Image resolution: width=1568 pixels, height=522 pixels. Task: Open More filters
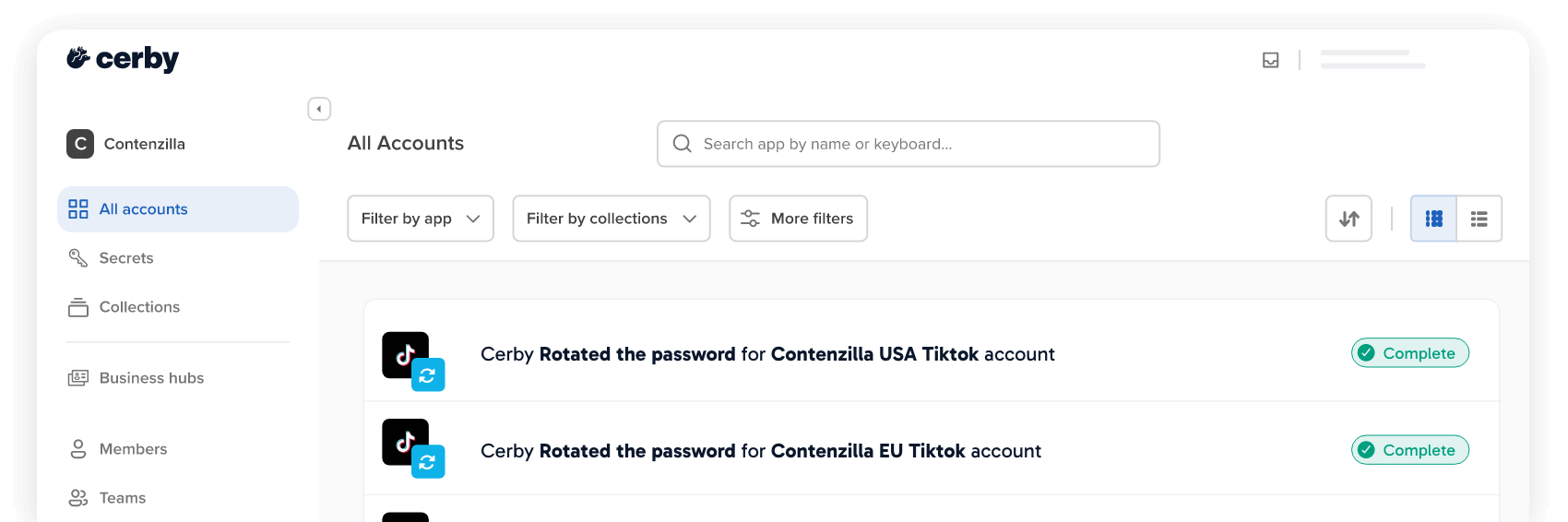click(x=798, y=219)
